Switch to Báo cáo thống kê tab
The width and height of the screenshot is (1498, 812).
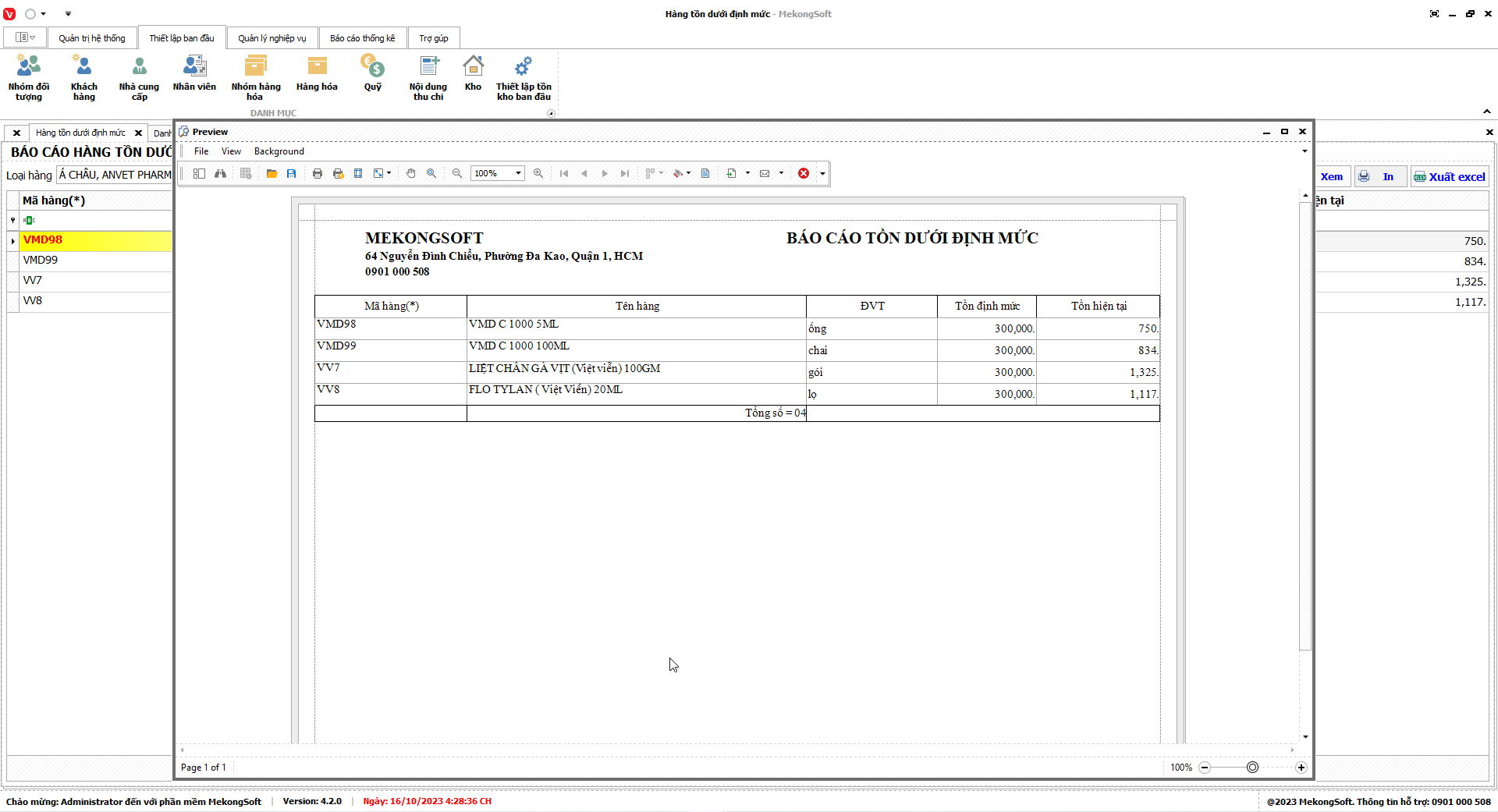(x=362, y=38)
